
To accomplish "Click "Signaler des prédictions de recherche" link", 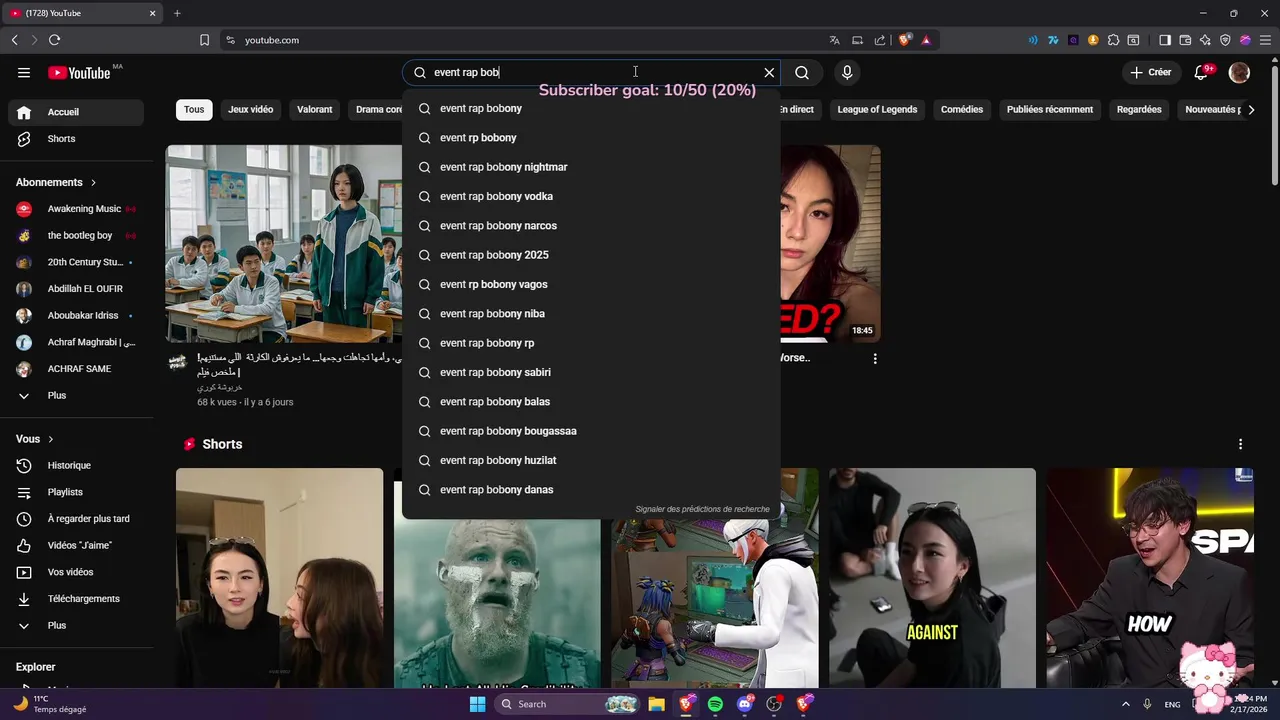I will coord(702,509).
